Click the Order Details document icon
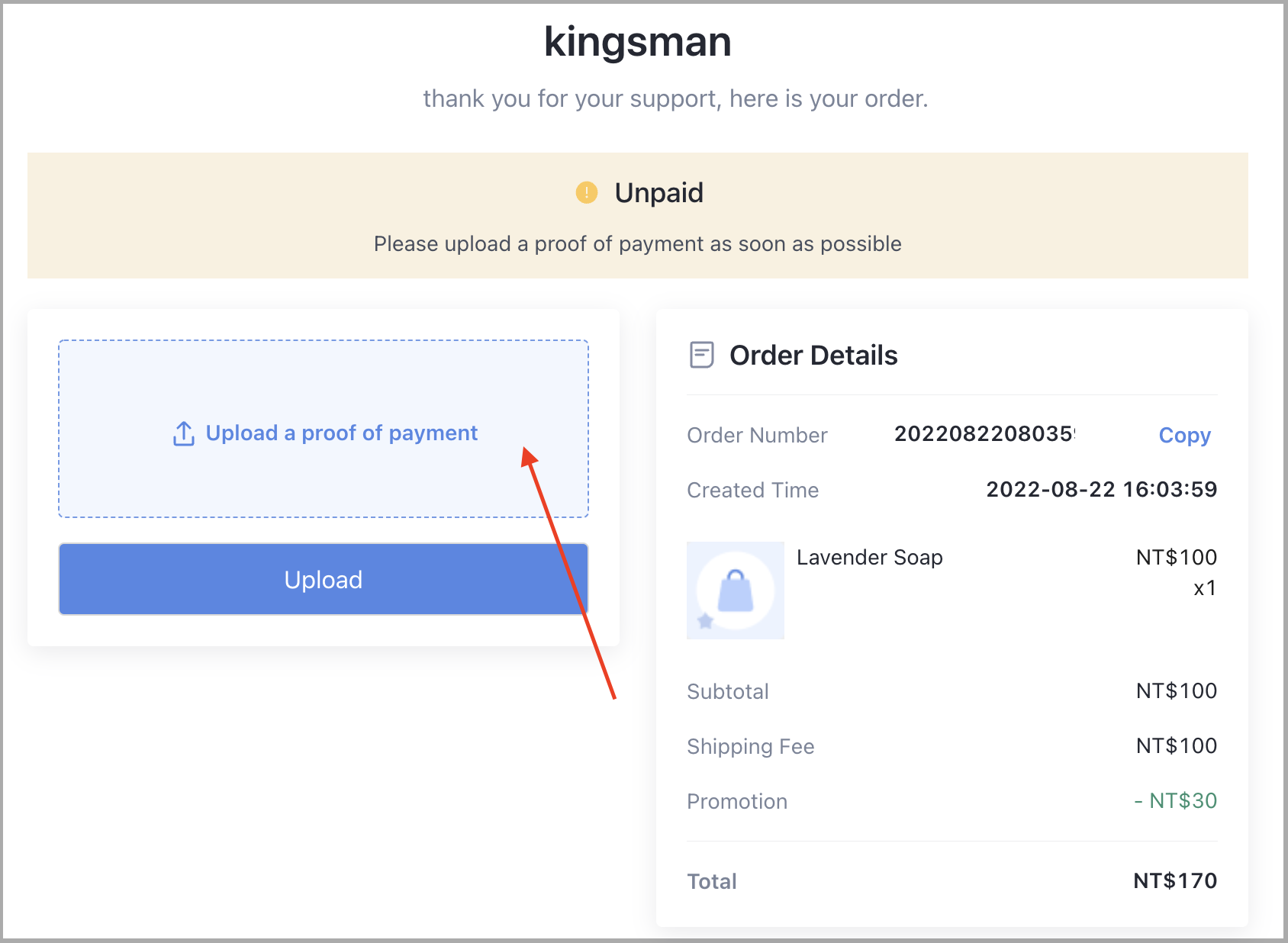 coord(701,355)
